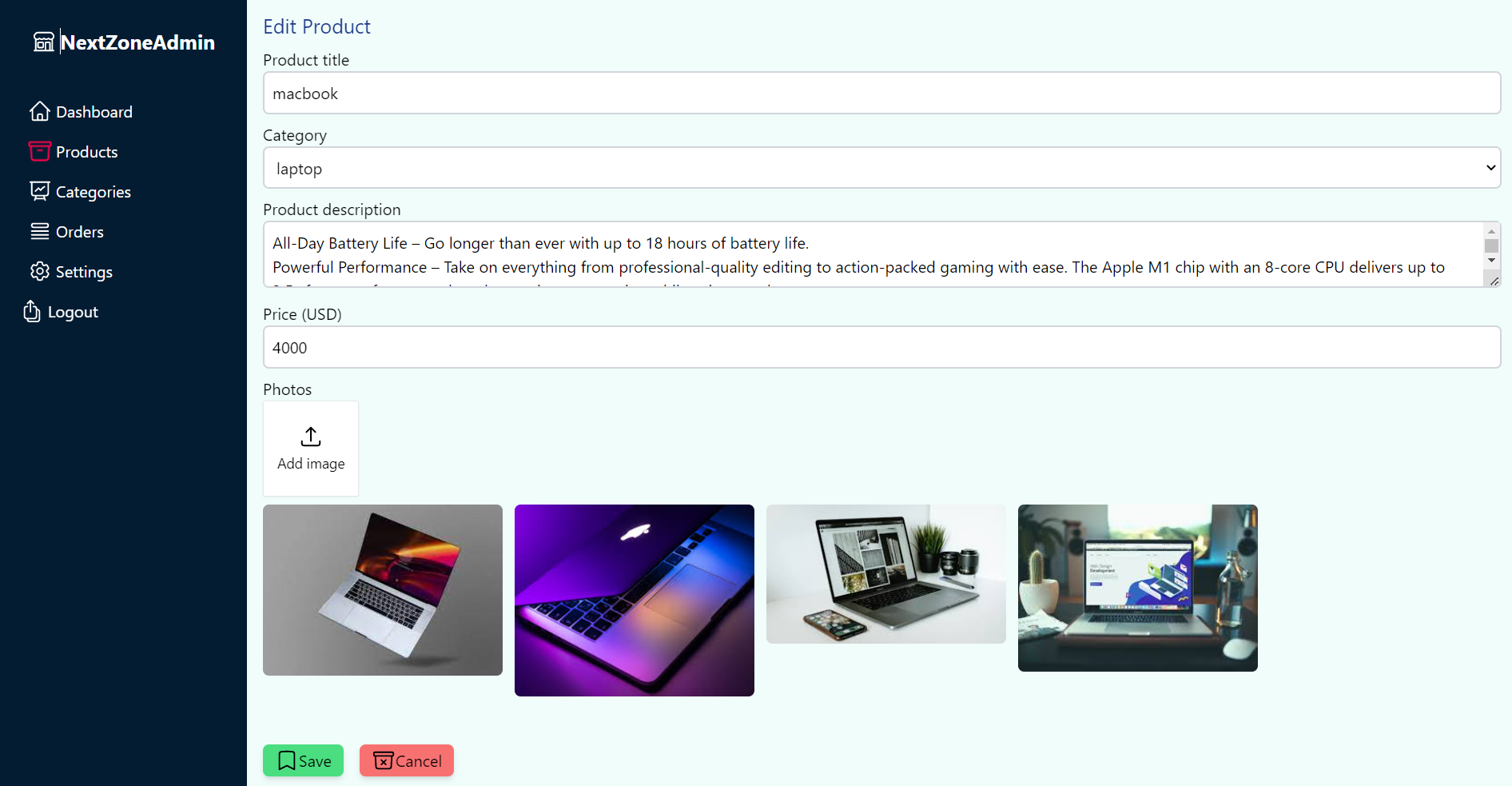Click the Settings gear icon
Viewport: 1512px width, 786px height.
click(41, 271)
